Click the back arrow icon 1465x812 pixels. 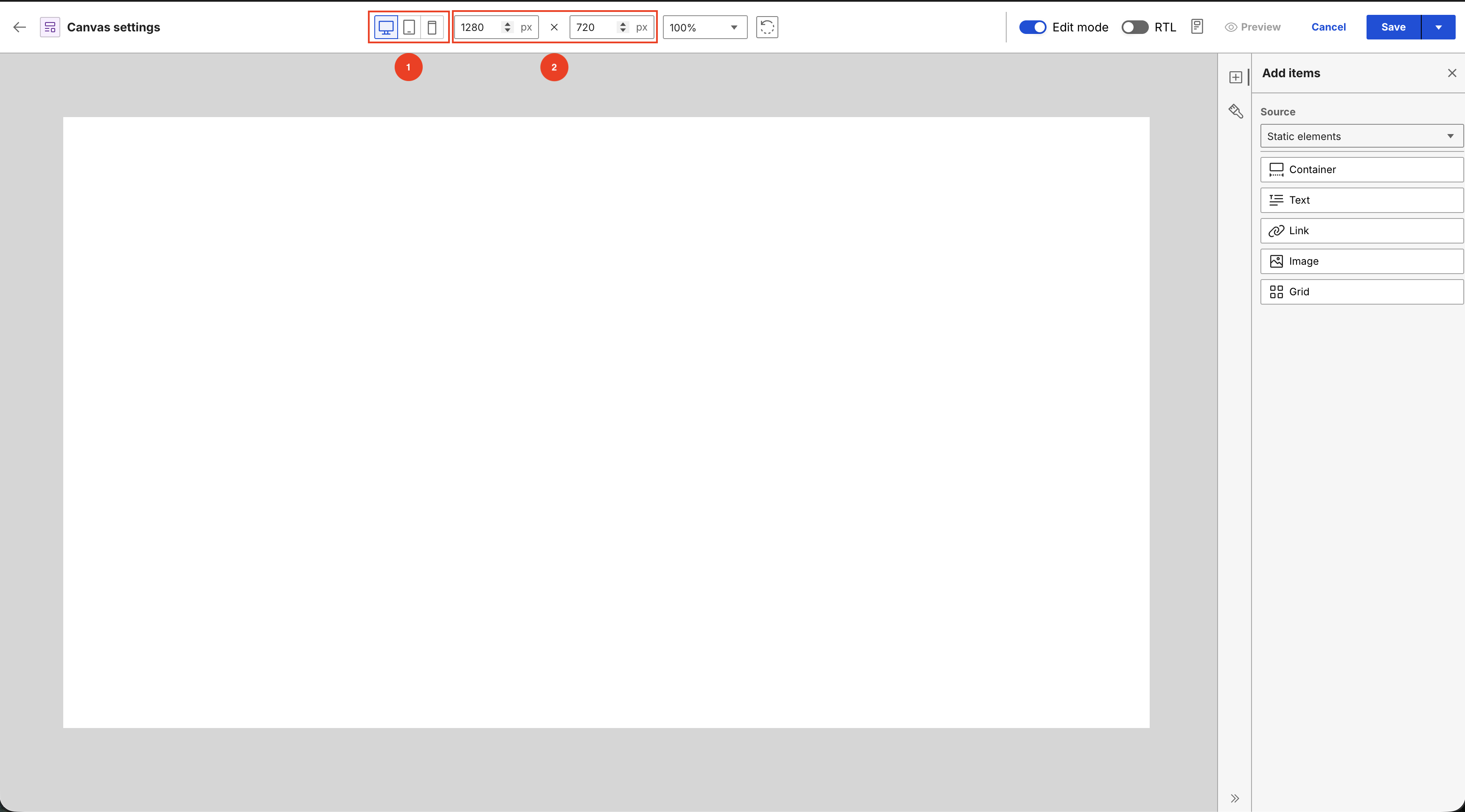click(20, 27)
